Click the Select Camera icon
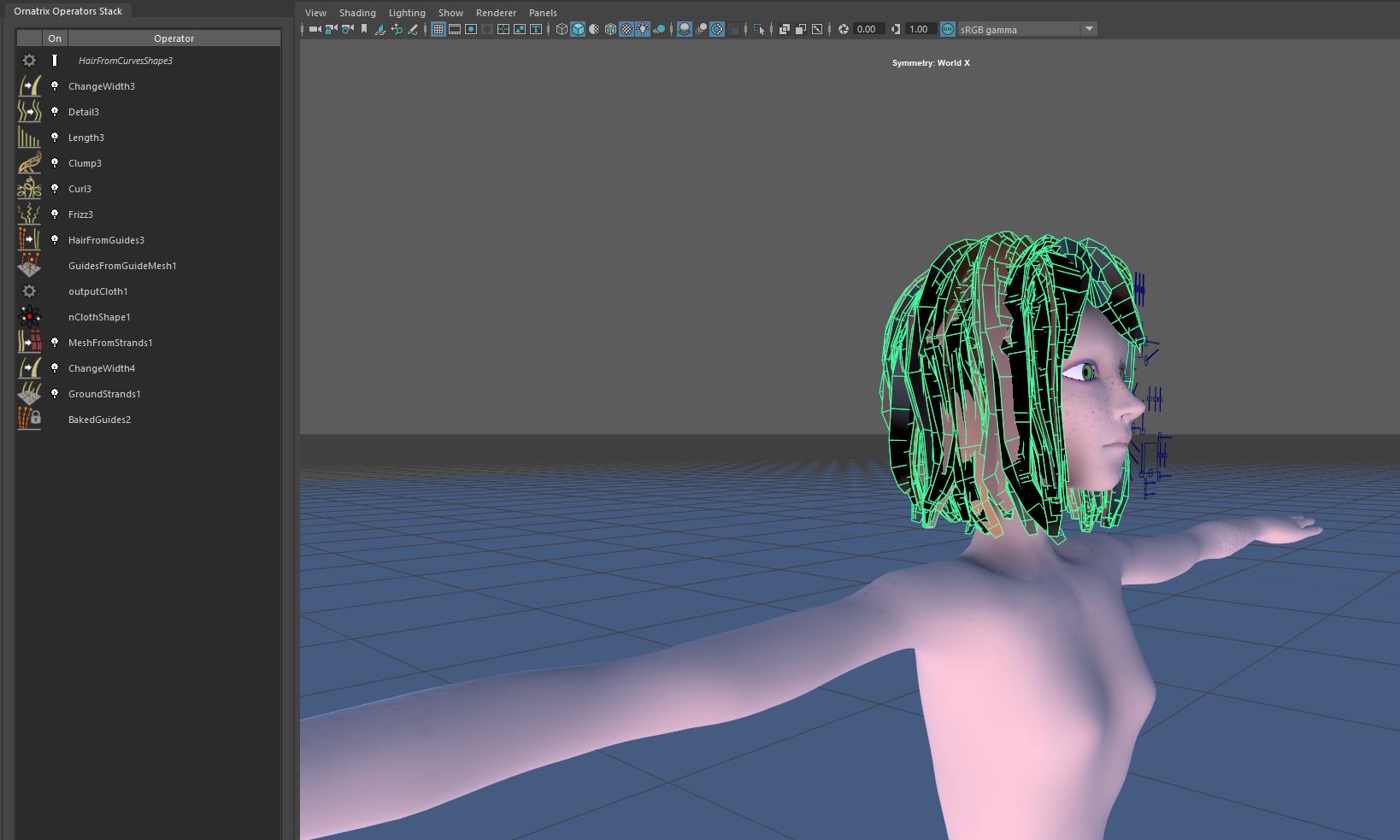Viewport: 1400px width, 840px height. [x=315, y=29]
